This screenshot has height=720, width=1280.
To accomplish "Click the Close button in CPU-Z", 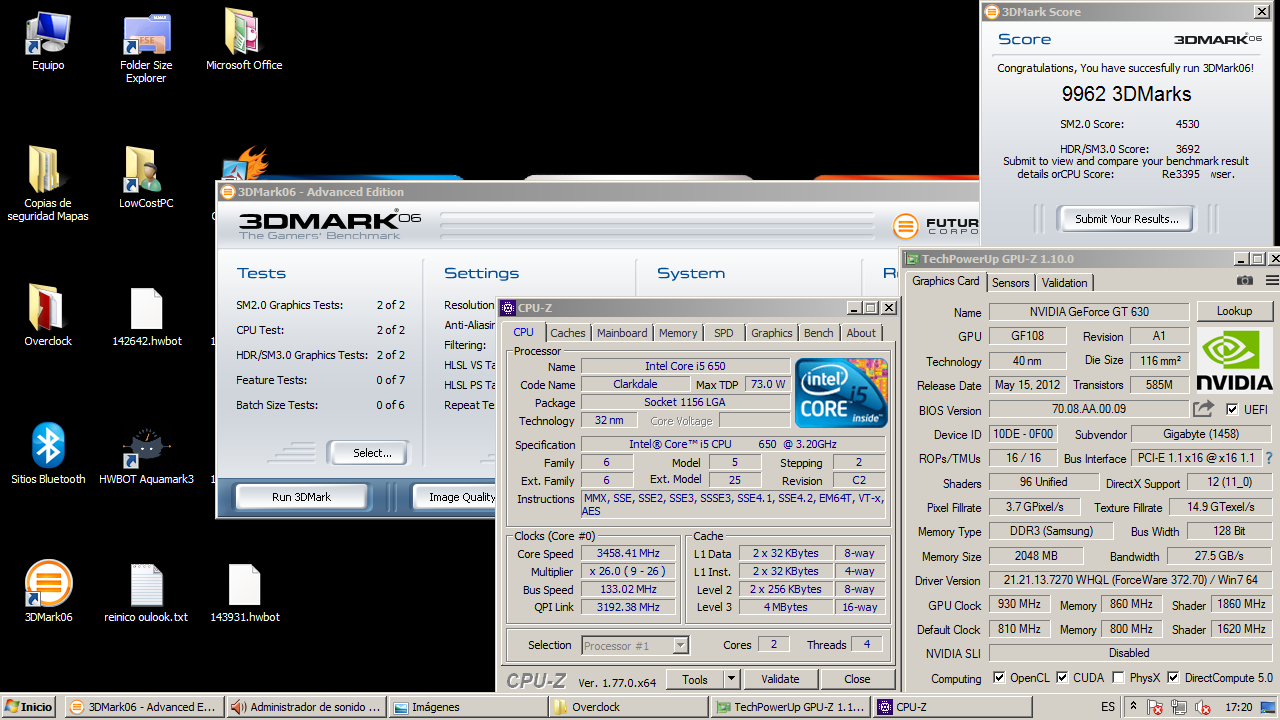I will [x=857, y=679].
